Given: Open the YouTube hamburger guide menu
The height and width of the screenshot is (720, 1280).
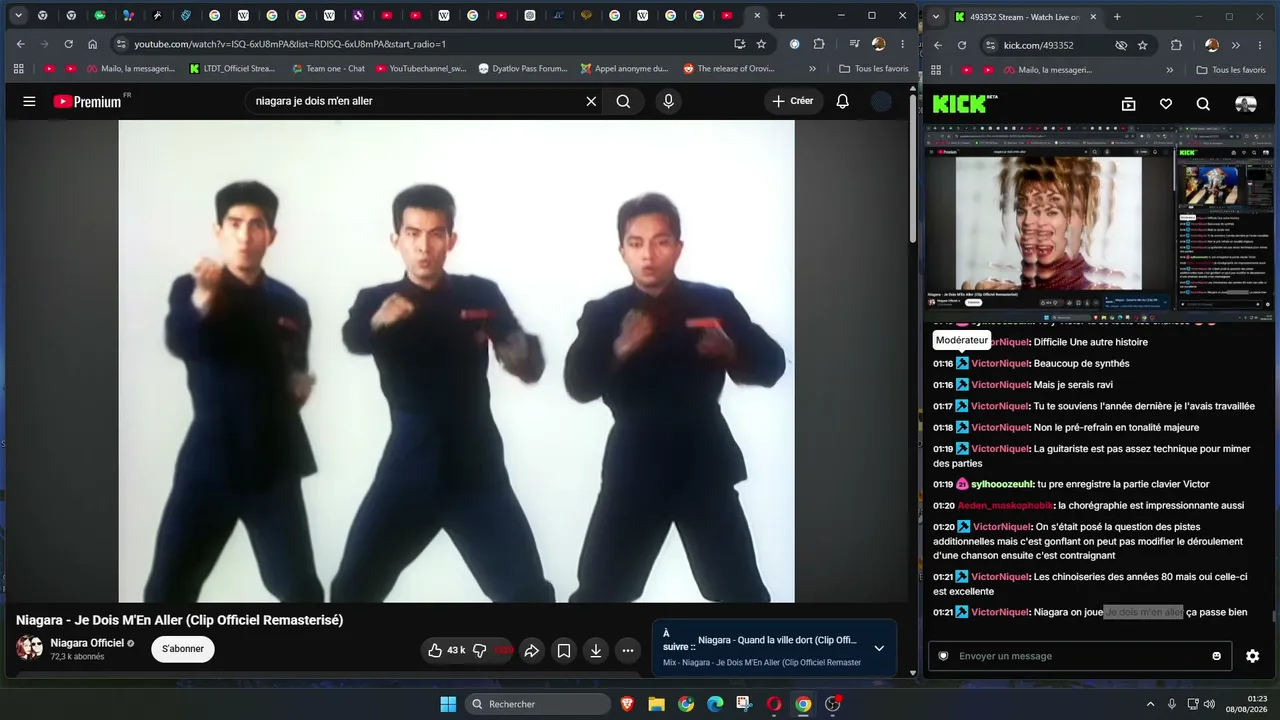Looking at the screenshot, I should click(x=29, y=101).
